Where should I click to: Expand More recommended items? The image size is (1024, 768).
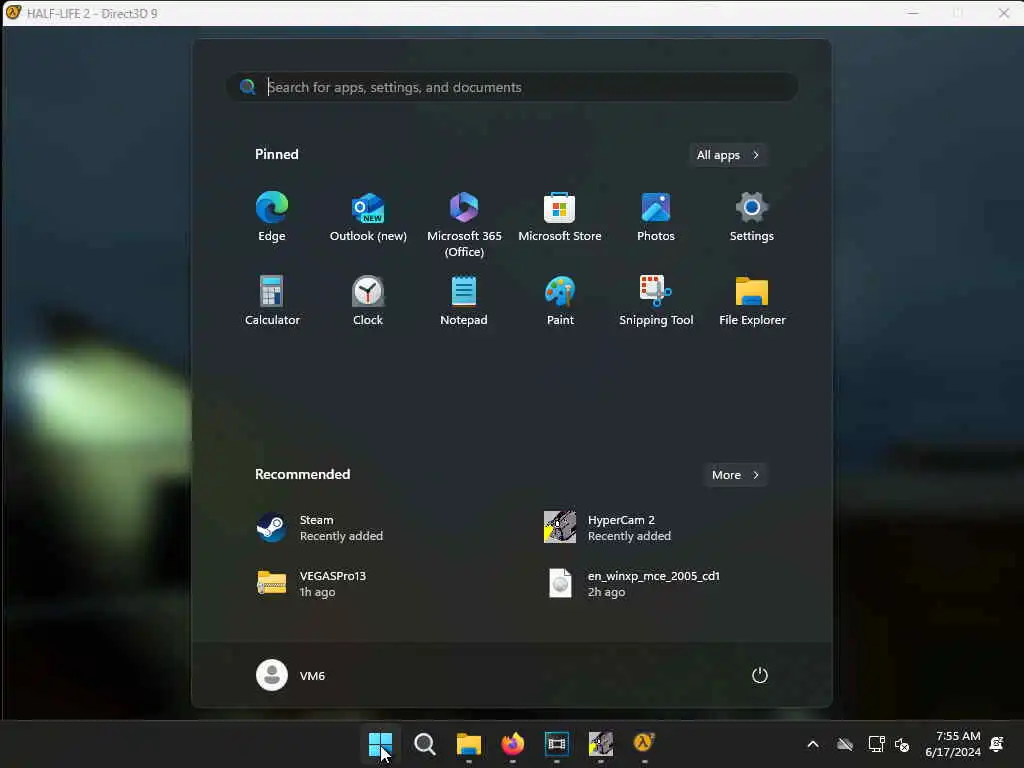(735, 475)
